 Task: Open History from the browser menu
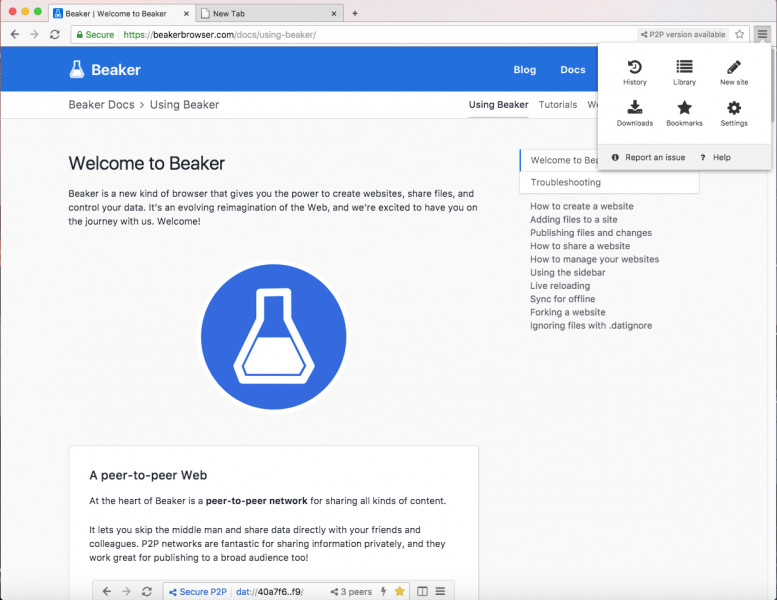pyautogui.click(x=634, y=72)
